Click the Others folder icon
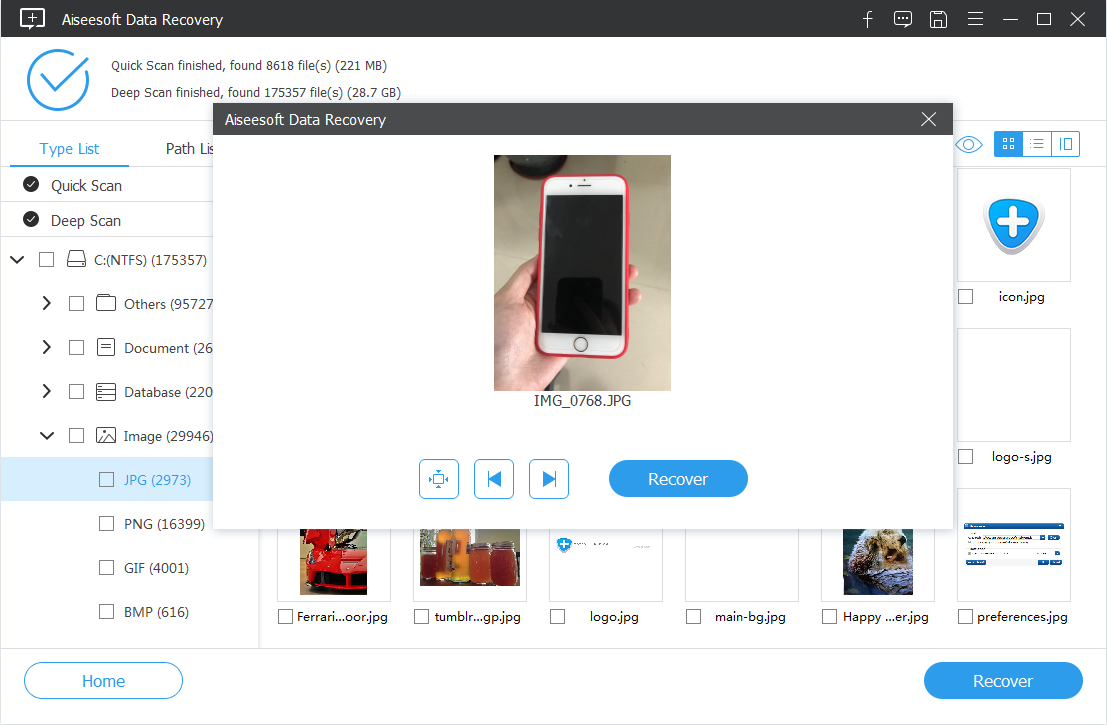The height and width of the screenshot is (725, 1107). [x=106, y=303]
